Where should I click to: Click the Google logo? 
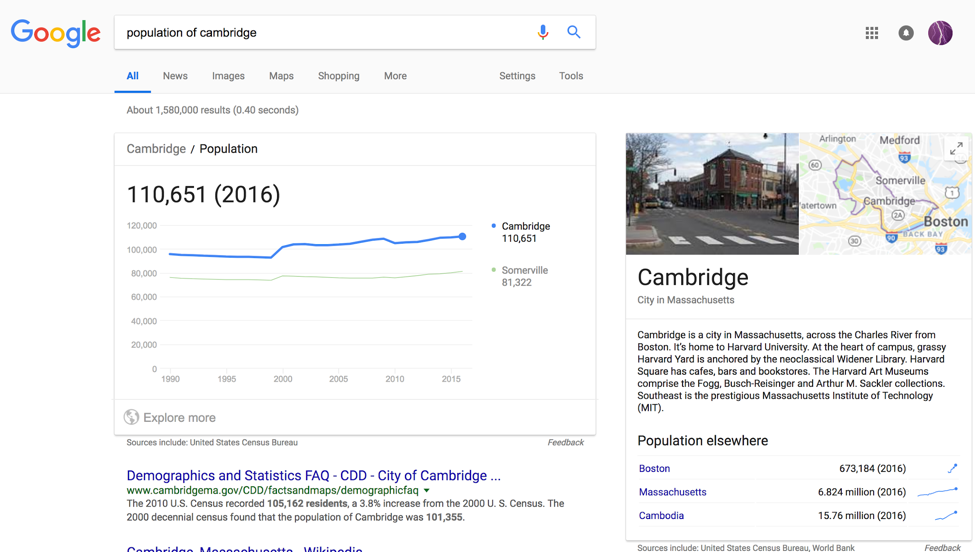(x=55, y=33)
